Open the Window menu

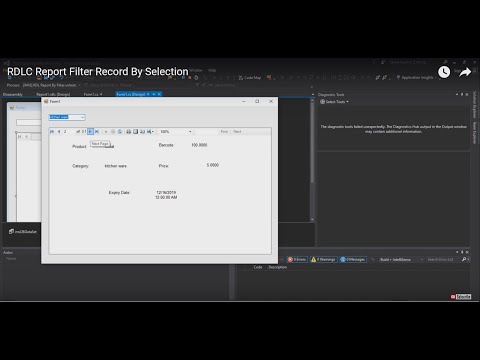pos(196,70)
